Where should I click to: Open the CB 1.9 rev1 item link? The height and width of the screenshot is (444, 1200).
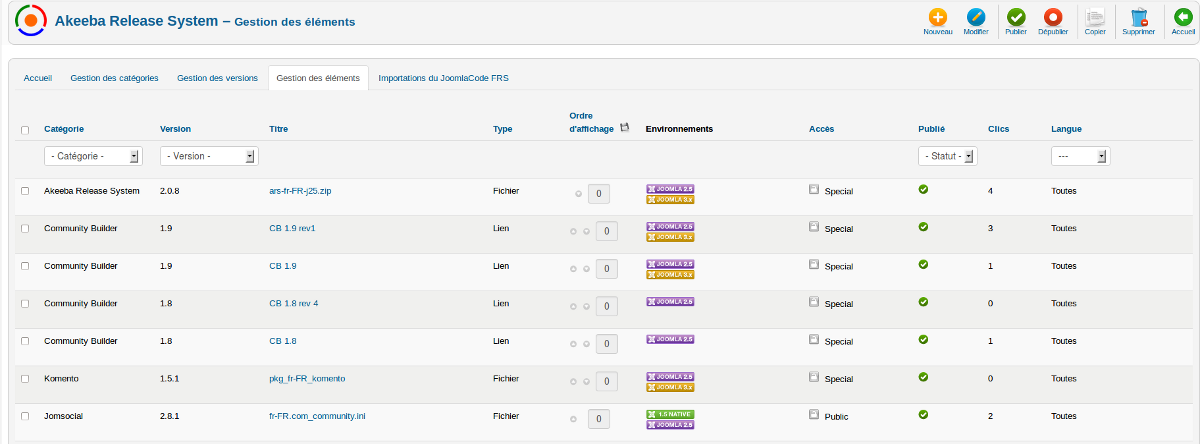[x=292, y=228]
